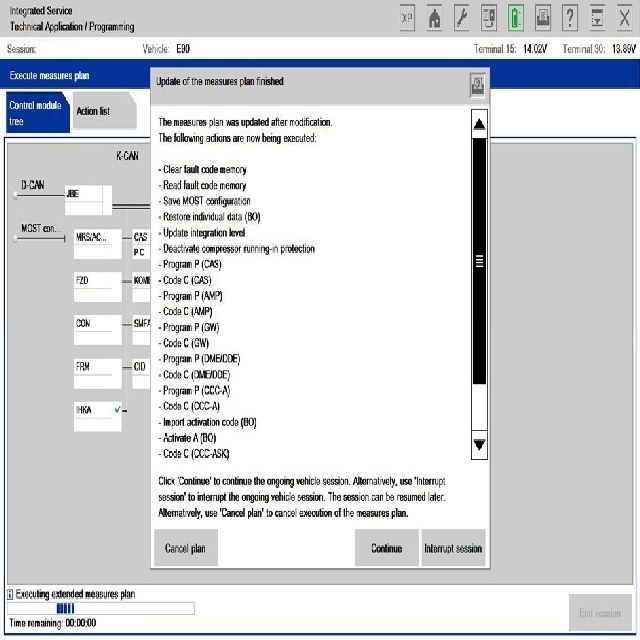Click 'Code C (GW)' list entry
640x640 pixels.
click(x=184, y=343)
